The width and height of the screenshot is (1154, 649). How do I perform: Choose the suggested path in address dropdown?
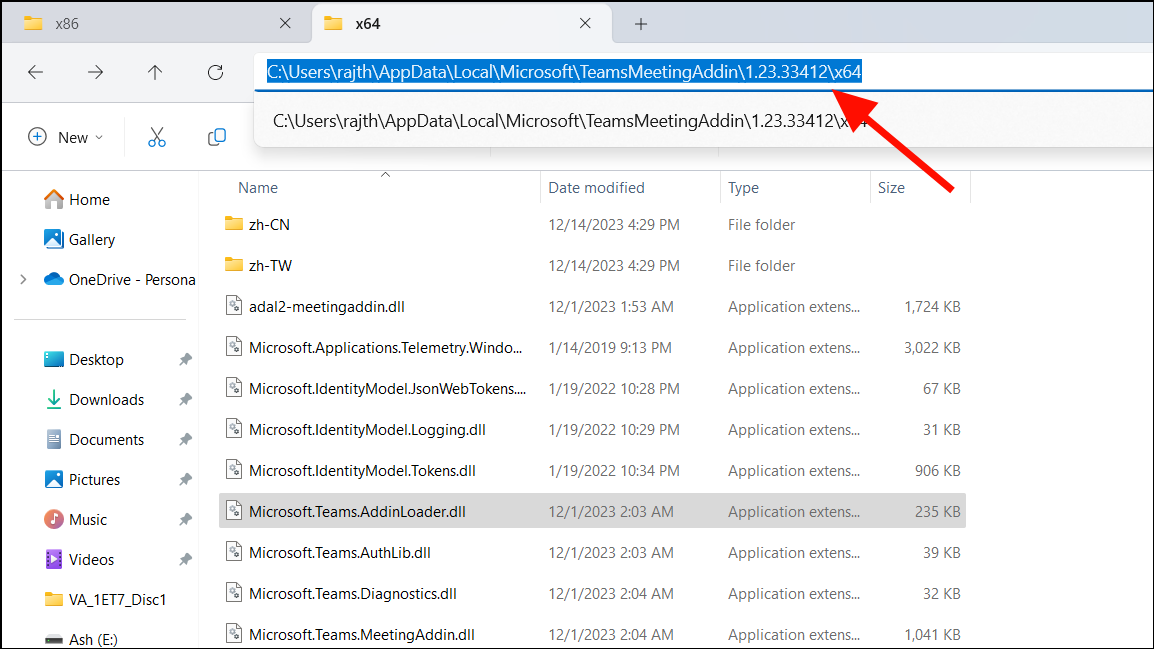pyautogui.click(x=704, y=121)
